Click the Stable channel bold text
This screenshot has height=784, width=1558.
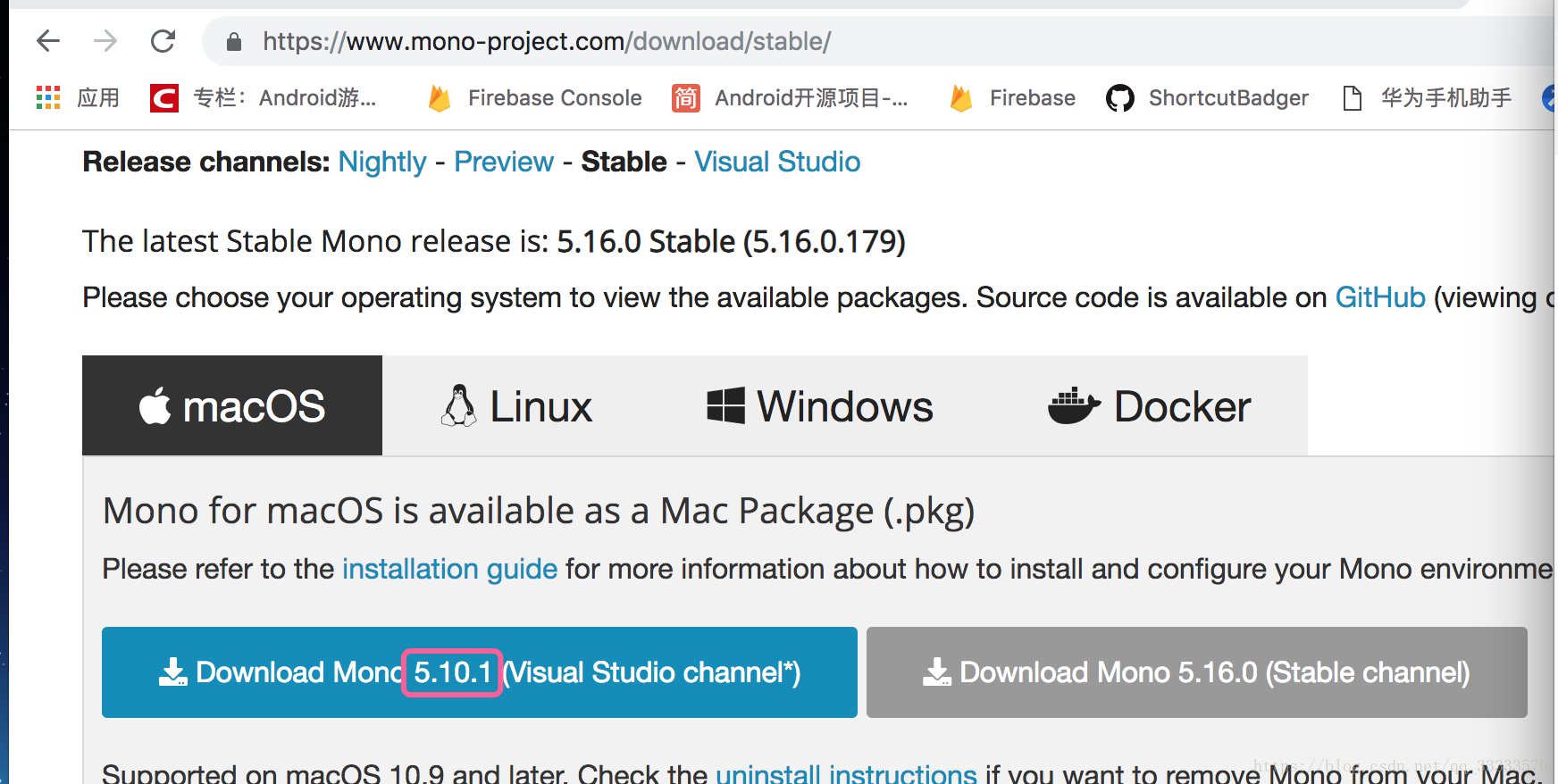pyautogui.click(x=624, y=162)
